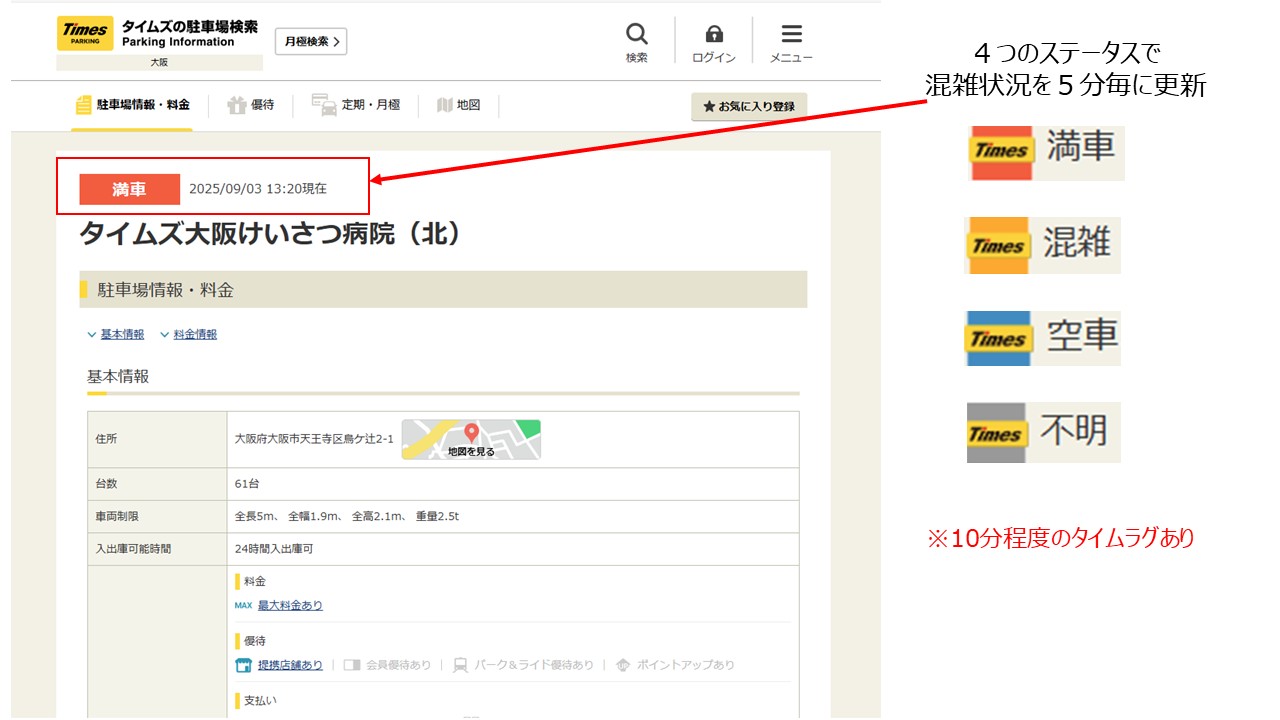Open the 地図を見る map thumbnail
This screenshot has width=1280, height=720.
coord(471,439)
